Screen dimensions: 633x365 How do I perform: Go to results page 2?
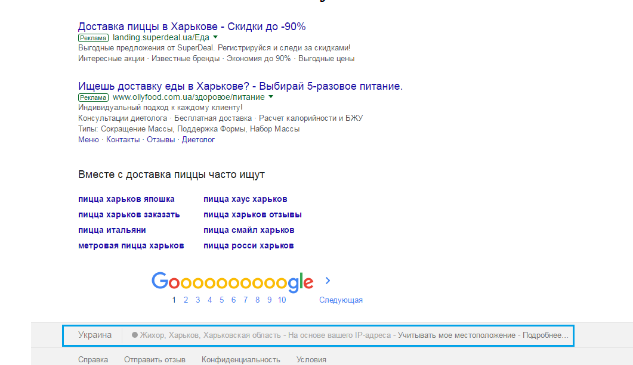(x=186, y=300)
